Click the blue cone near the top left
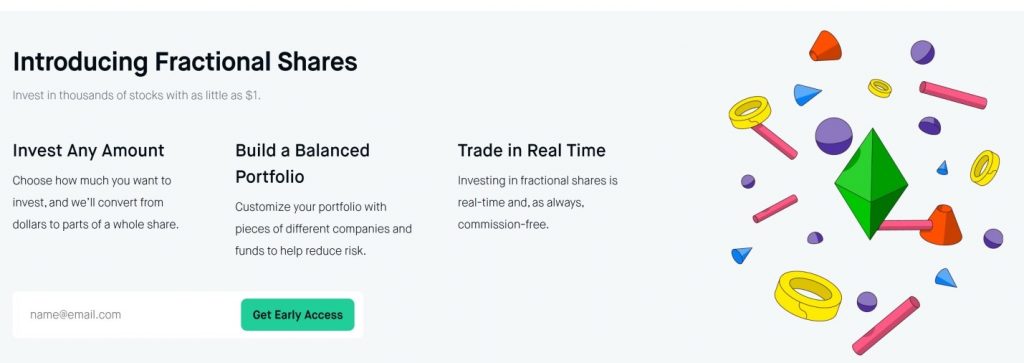The width and height of the screenshot is (1024, 363). (806, 95)
